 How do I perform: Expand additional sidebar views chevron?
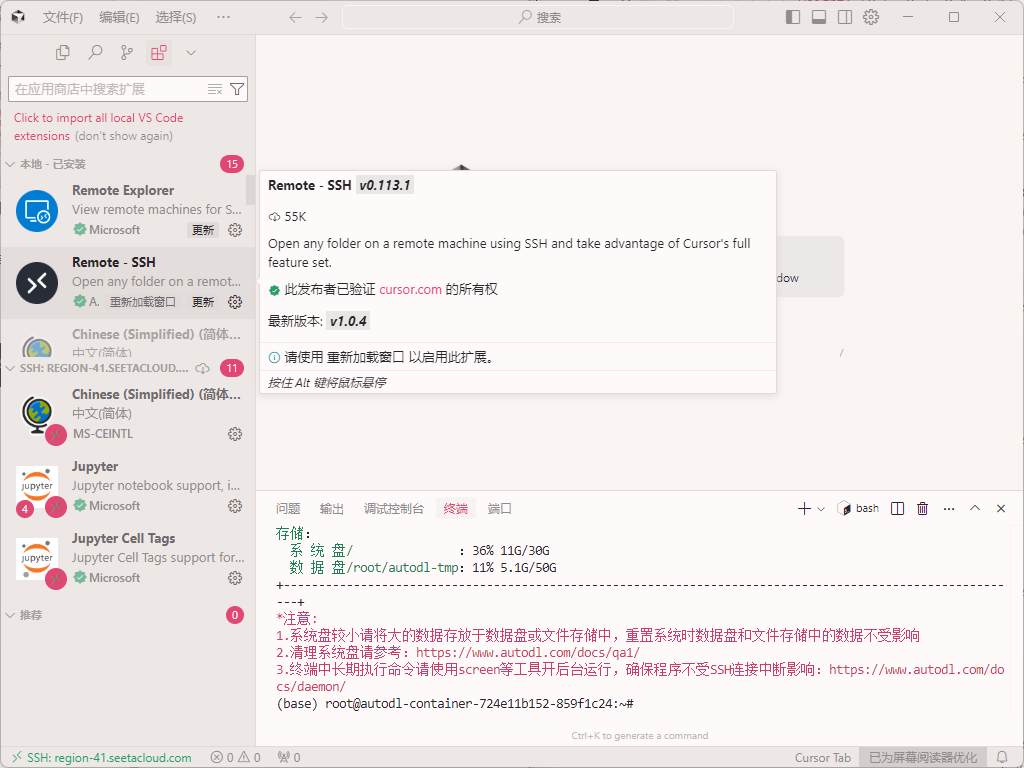tap(191, 53)
